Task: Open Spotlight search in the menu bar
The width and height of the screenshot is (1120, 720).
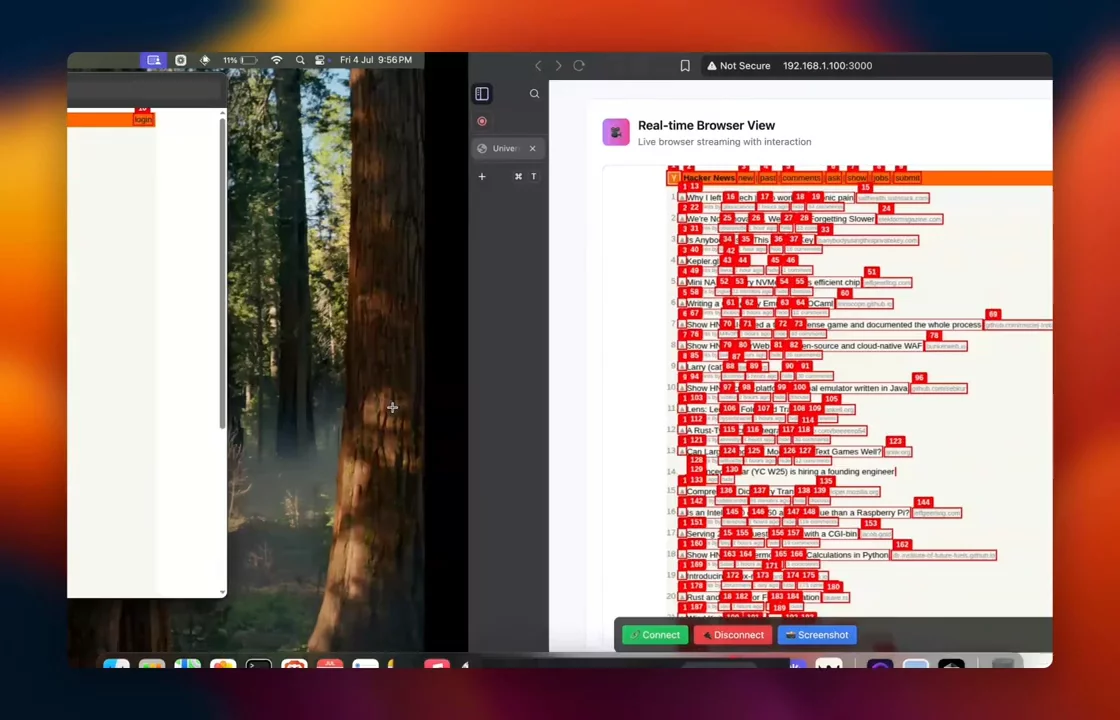Action: [300, 60]
